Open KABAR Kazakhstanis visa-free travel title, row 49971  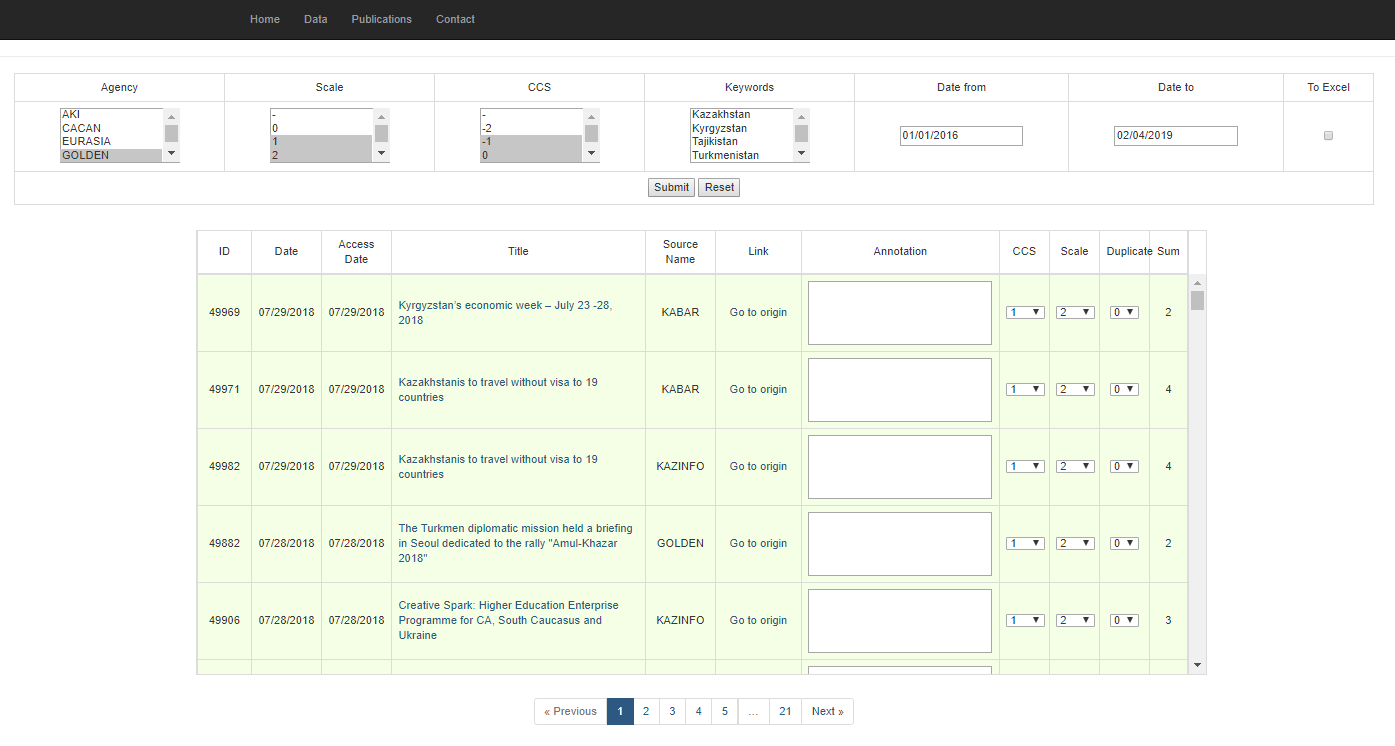[498, 390]
